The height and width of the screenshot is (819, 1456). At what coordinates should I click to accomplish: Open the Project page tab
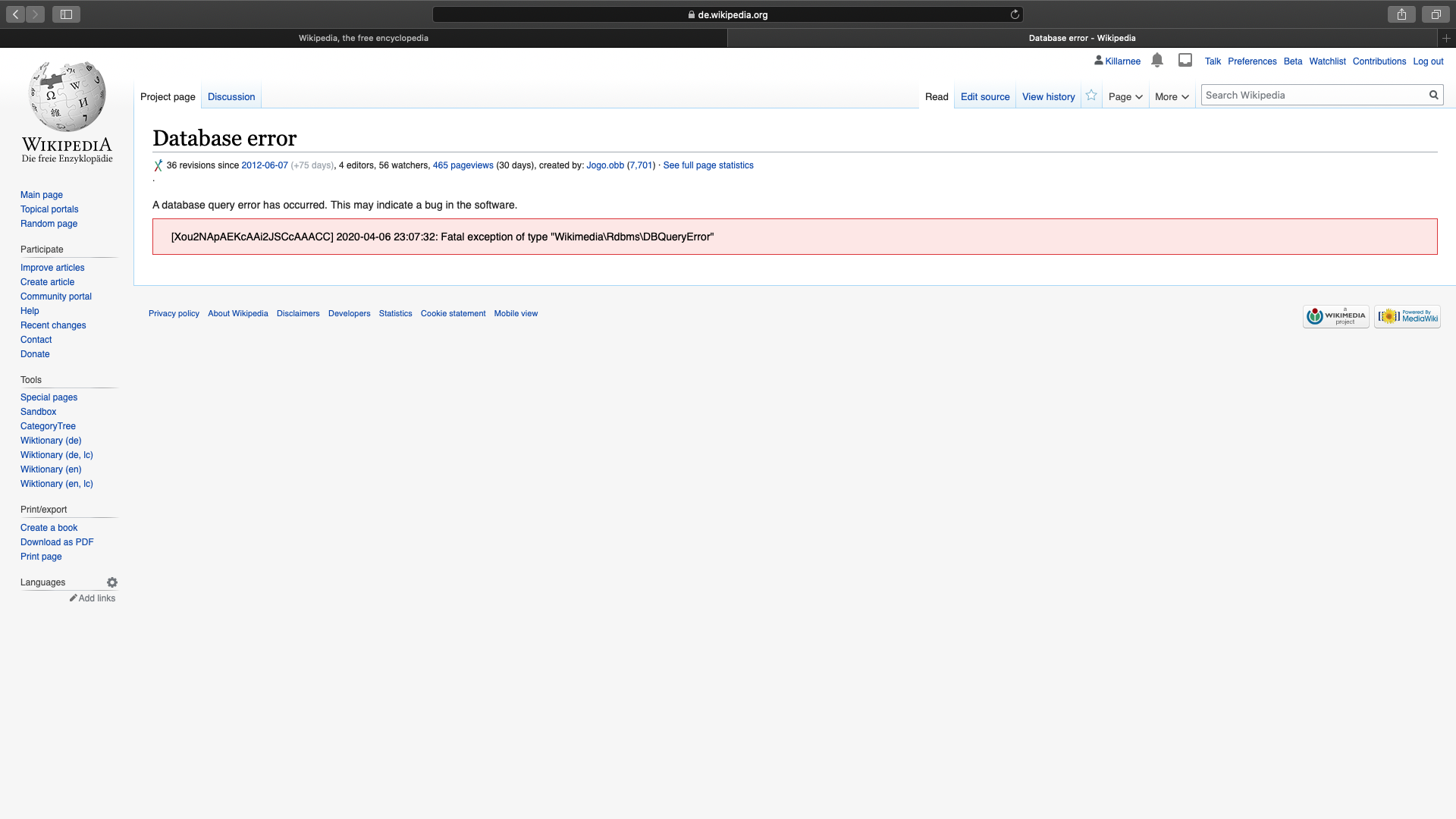click(168, 96)
